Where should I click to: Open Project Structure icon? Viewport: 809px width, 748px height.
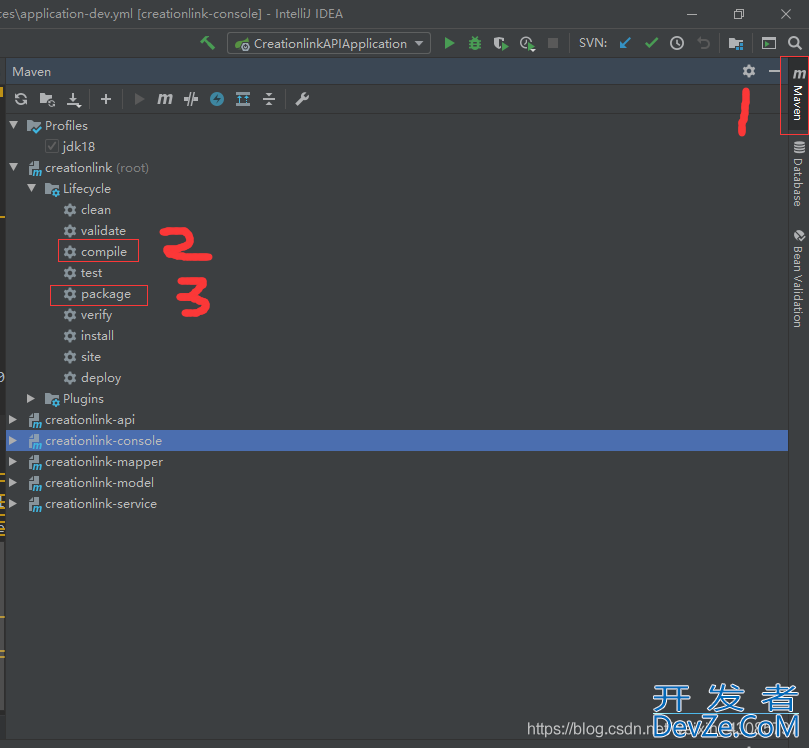[x=736, y=43]
